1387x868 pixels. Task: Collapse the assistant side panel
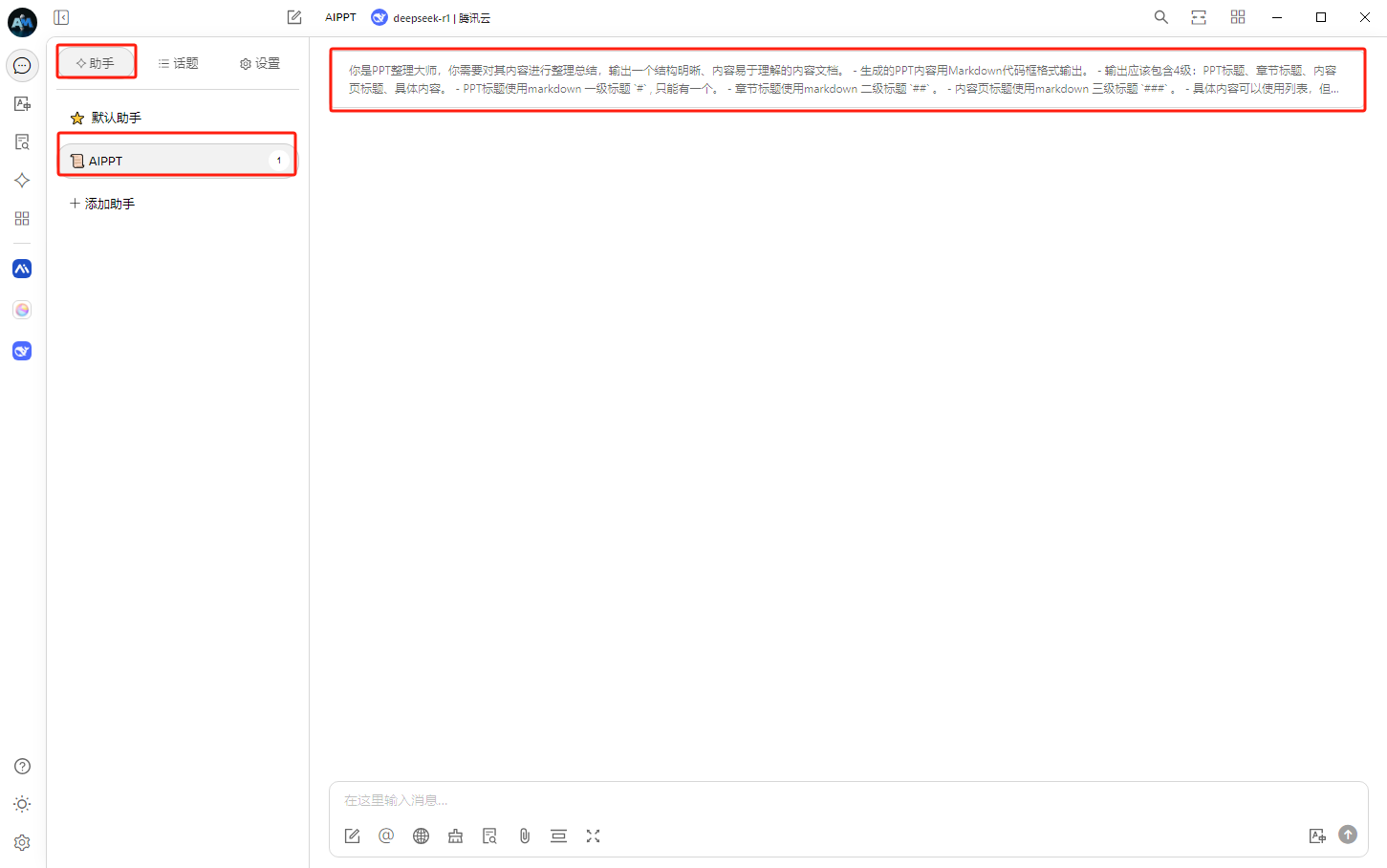click(61, 17)
